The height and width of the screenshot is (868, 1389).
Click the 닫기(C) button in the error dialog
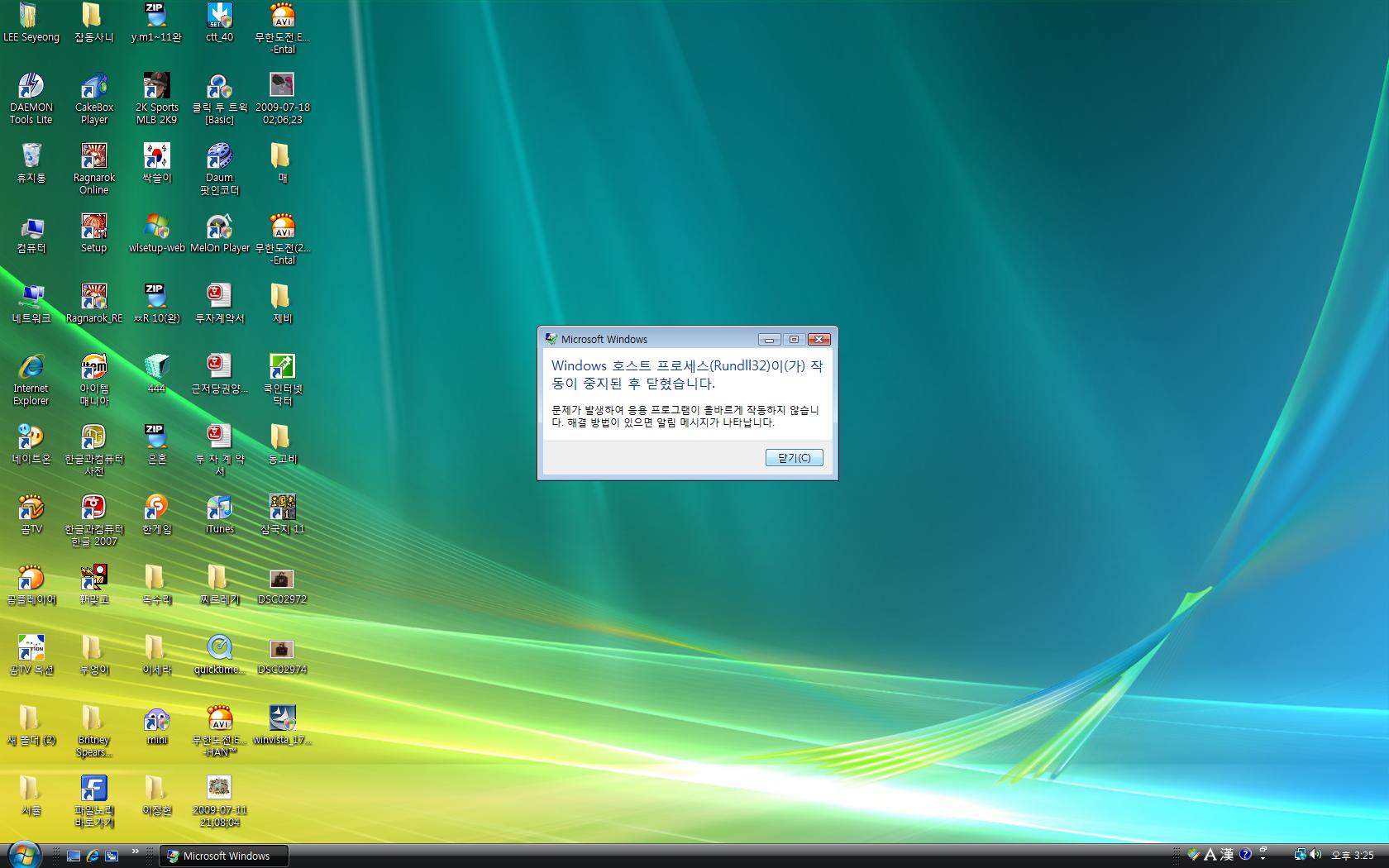(x=794, y=457)
